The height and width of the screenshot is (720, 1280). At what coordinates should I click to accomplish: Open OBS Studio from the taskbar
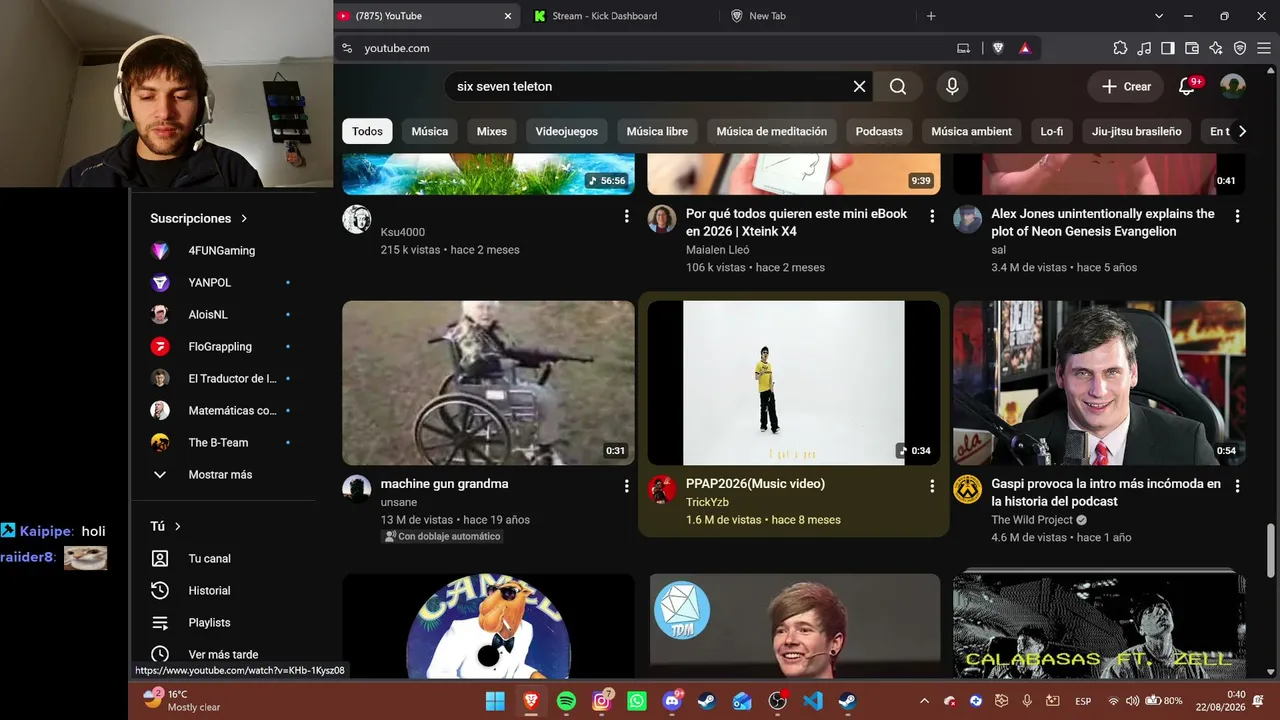tap(777, 701)
